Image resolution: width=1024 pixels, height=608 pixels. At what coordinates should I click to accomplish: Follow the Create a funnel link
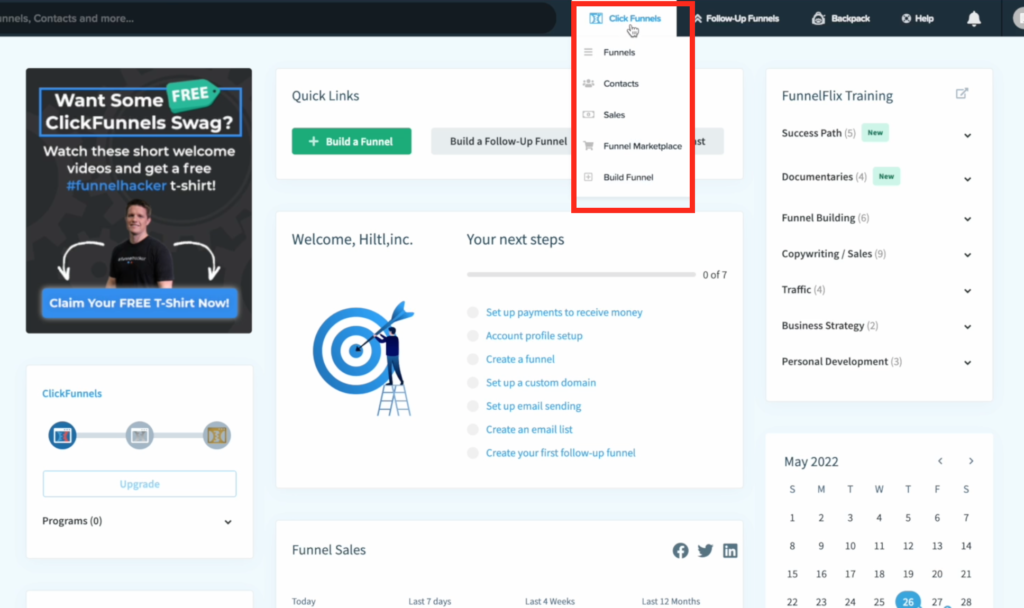pos(520,360)
